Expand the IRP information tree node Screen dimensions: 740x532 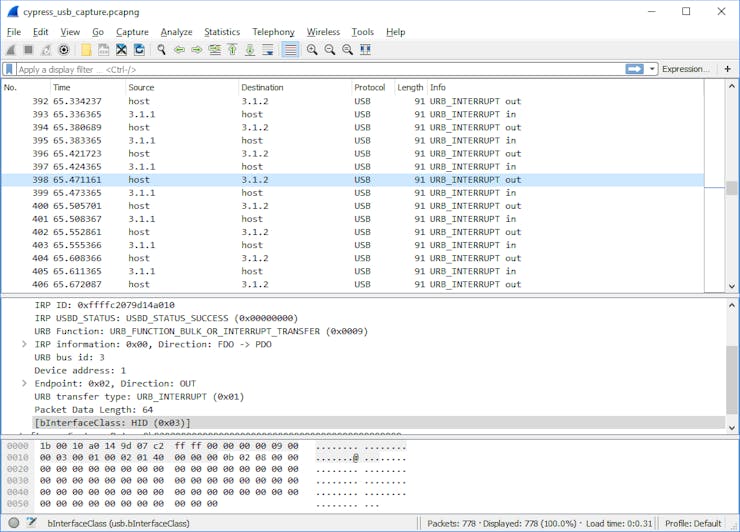click(x=24, y=344)
